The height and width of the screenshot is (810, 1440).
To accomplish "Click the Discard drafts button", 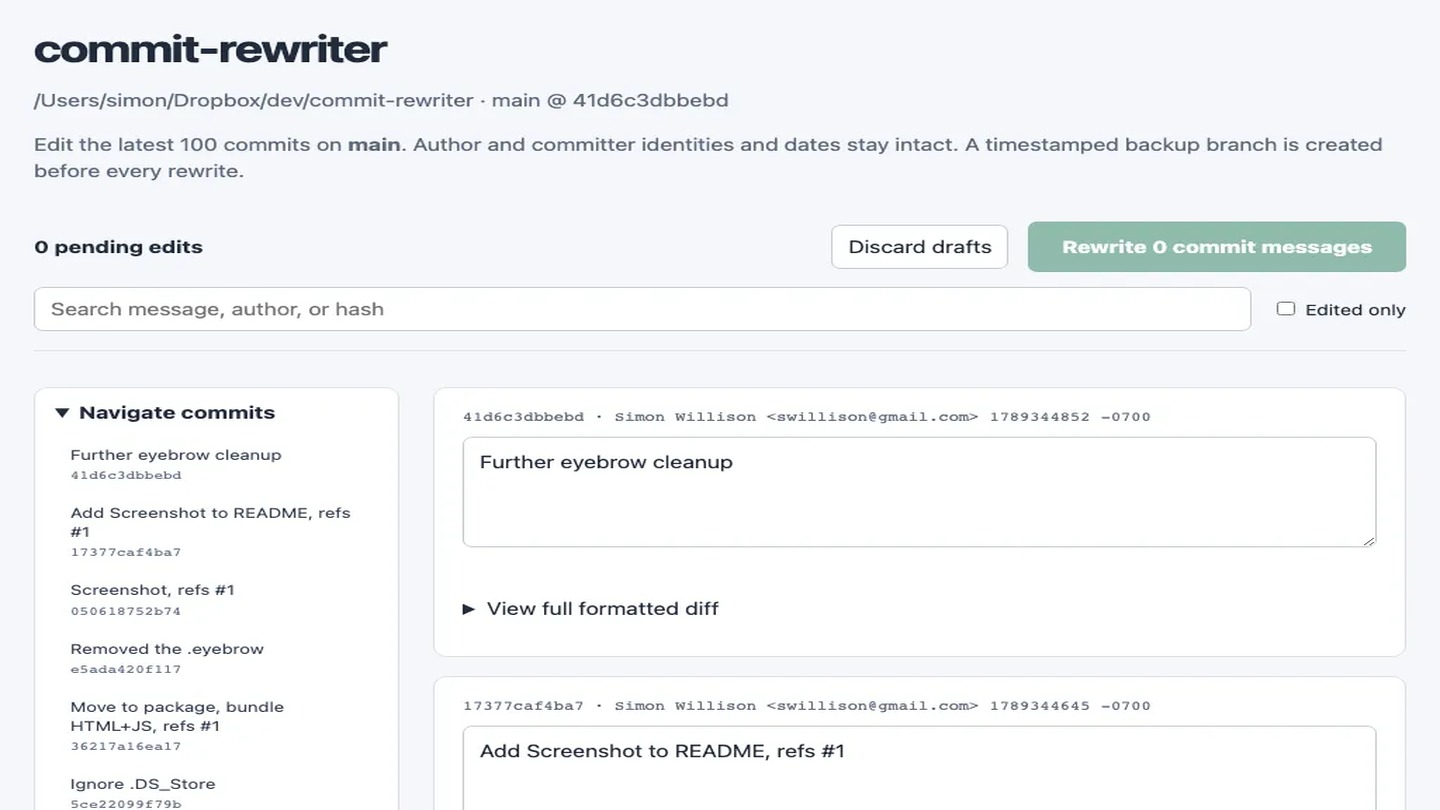I will click(920, 247).
